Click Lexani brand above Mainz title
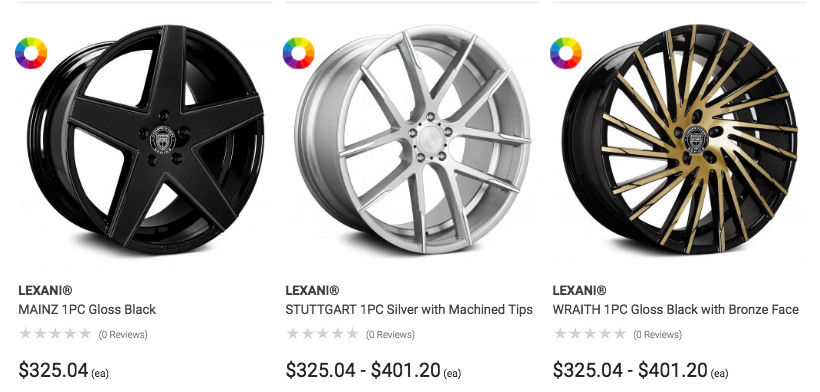Screen dimensions: 820x392 (x=45, y=290)
